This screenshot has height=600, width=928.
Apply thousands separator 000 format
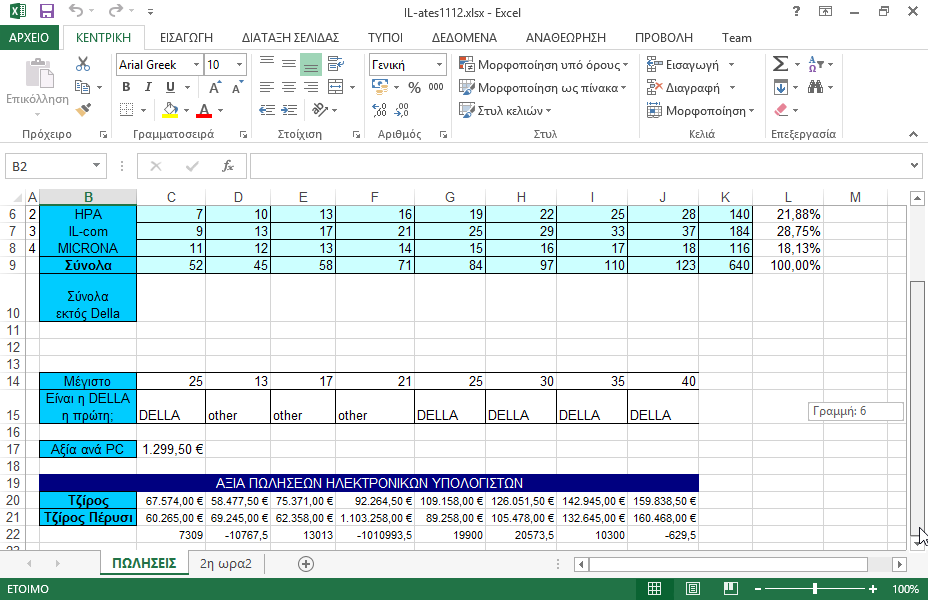pyautogui.click(x=436, y=87)
